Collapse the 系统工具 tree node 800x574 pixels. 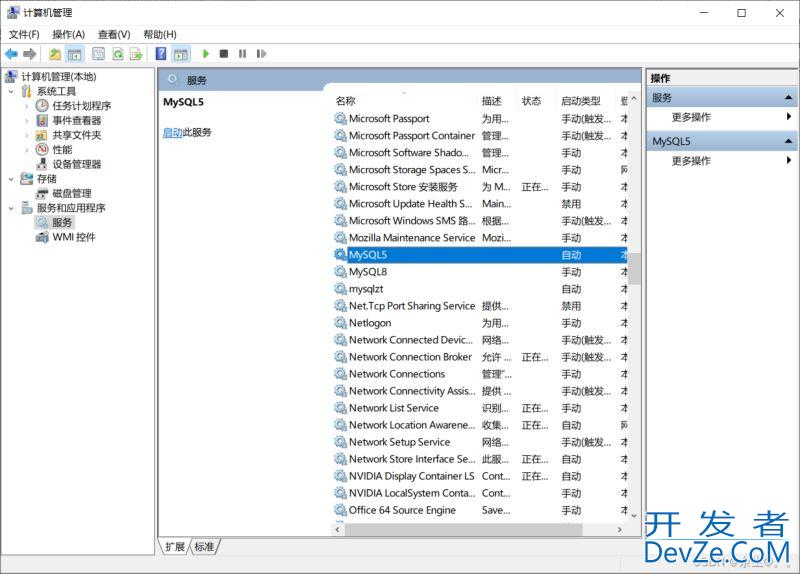(x=11, y=92)
